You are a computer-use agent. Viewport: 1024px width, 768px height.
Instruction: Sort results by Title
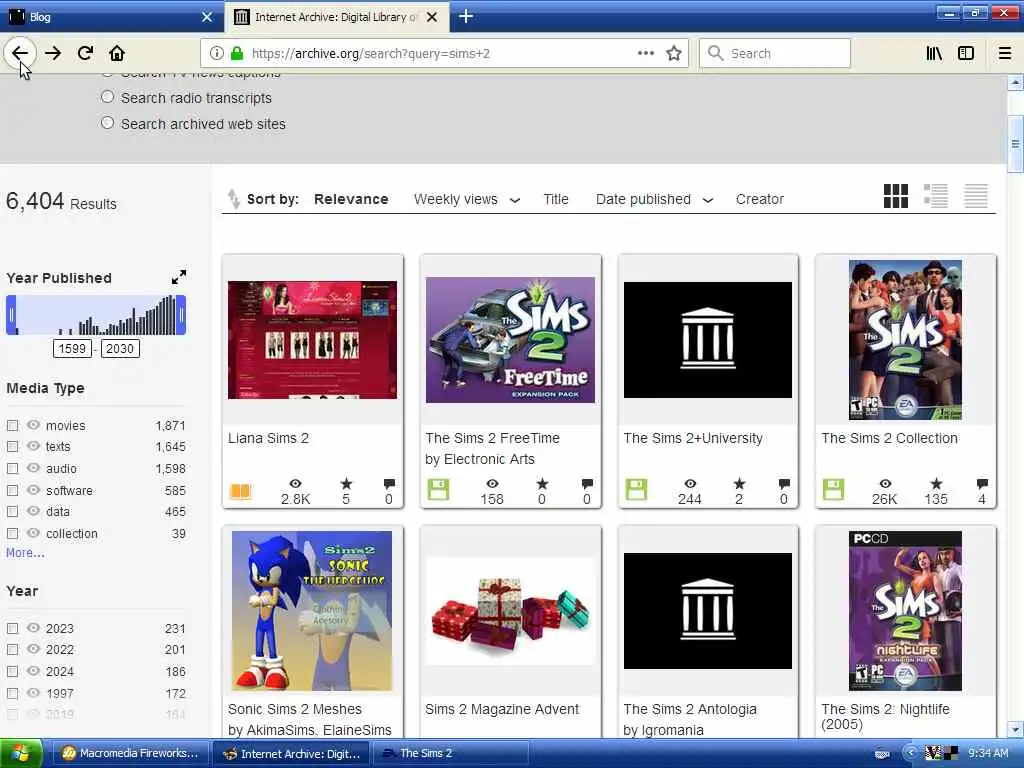(556, 199)
